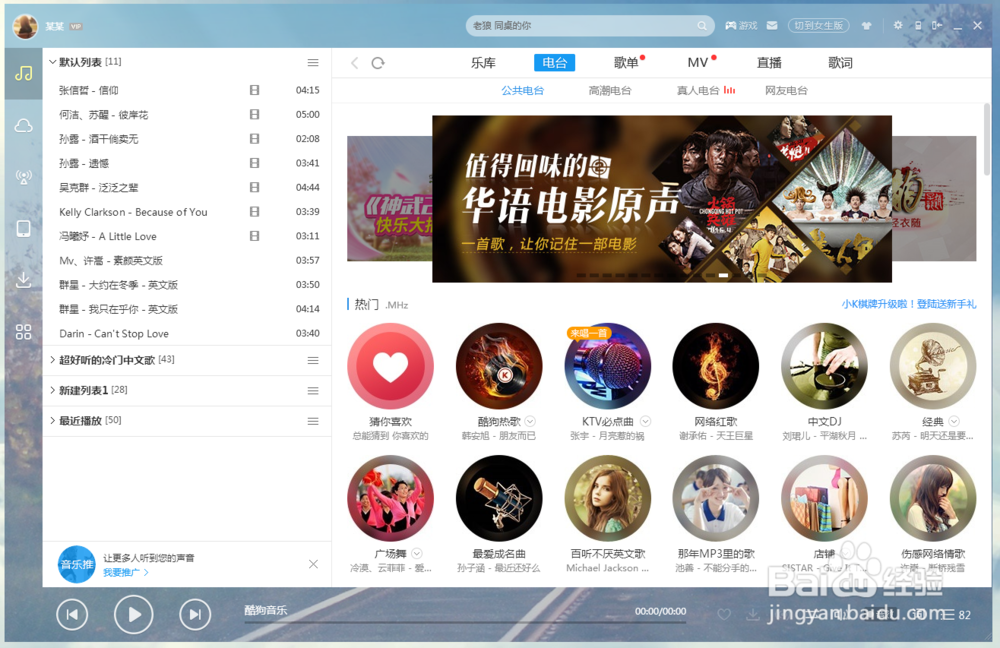The height and width of the screenshot is (648, 1000).
Task: Click the MV icon for 孙露 - 遗憾
Action: point(254,163)
